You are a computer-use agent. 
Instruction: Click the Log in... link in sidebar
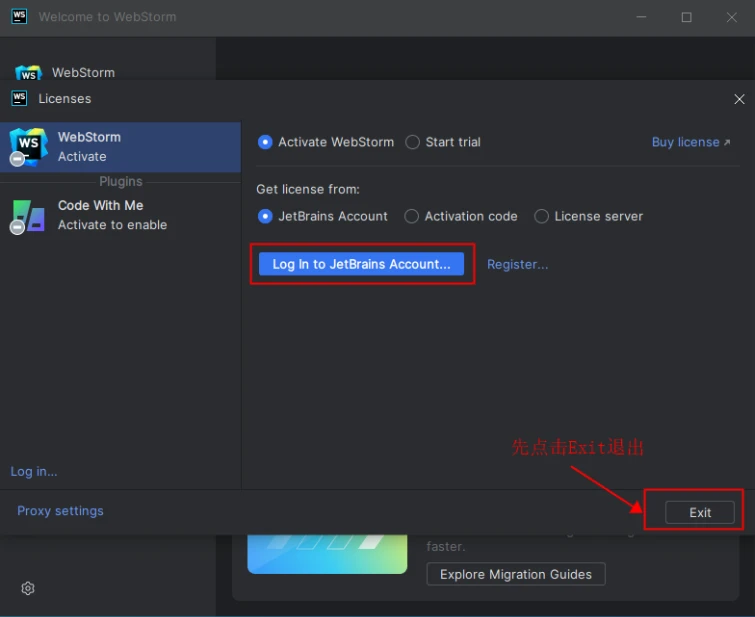coord(34,471)
